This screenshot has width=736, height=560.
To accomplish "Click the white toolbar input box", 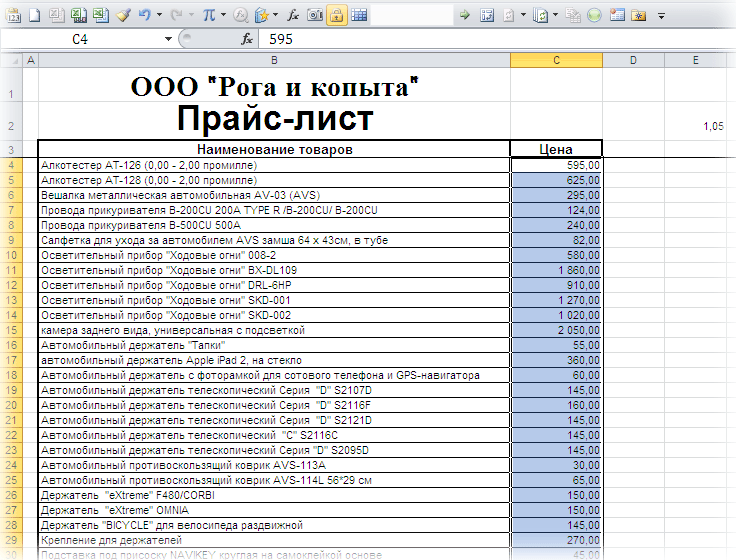I will click(412, 15).
